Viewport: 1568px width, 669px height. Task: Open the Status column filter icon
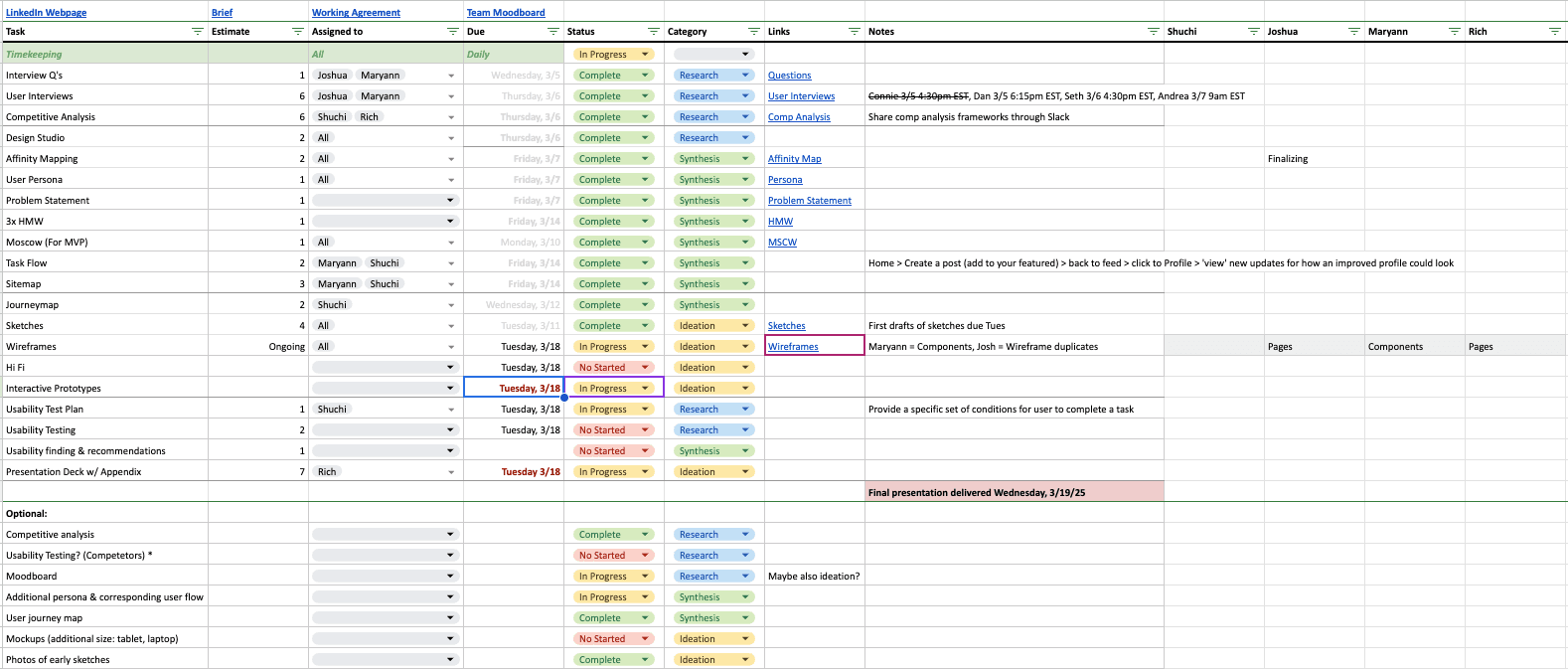[653, 32]
